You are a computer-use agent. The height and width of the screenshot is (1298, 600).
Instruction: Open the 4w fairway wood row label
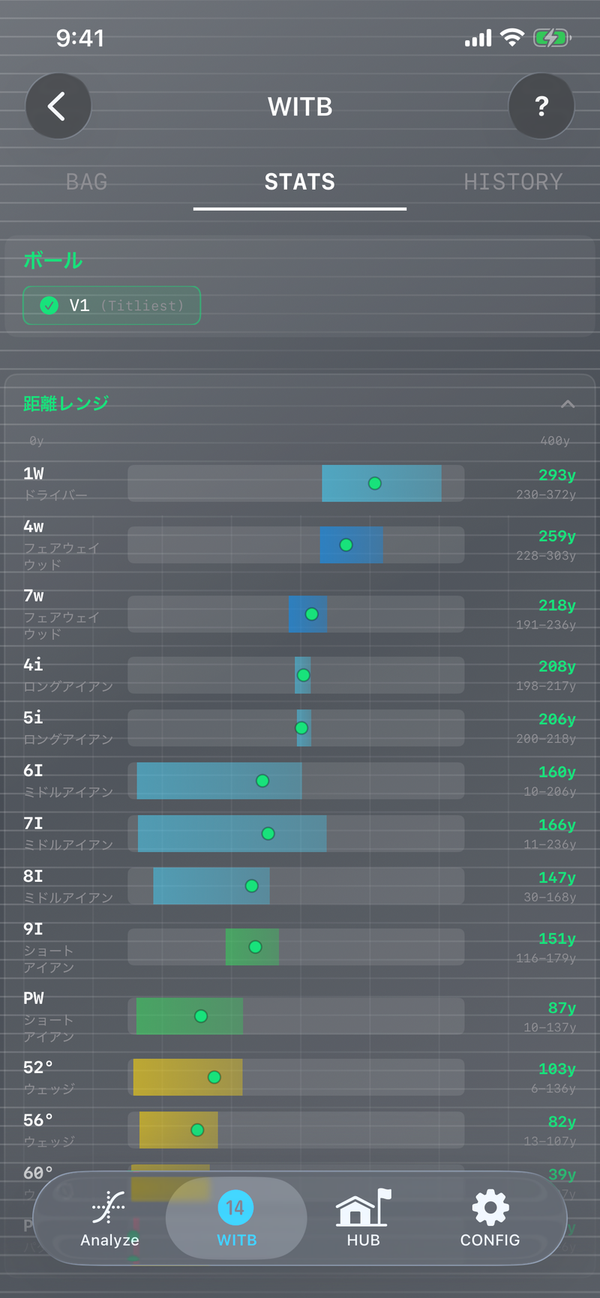click(x=34, y=526)
